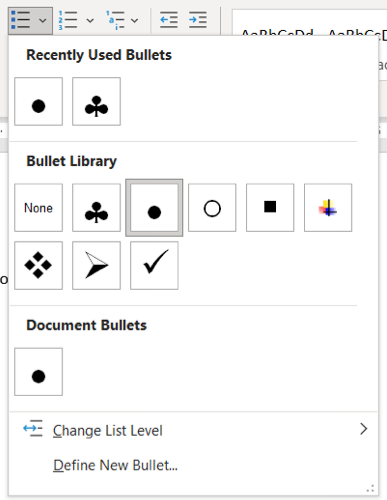The image size is (387, 500).
Task: Choose the checkmark bullet
Action: [x=154, y=265]
